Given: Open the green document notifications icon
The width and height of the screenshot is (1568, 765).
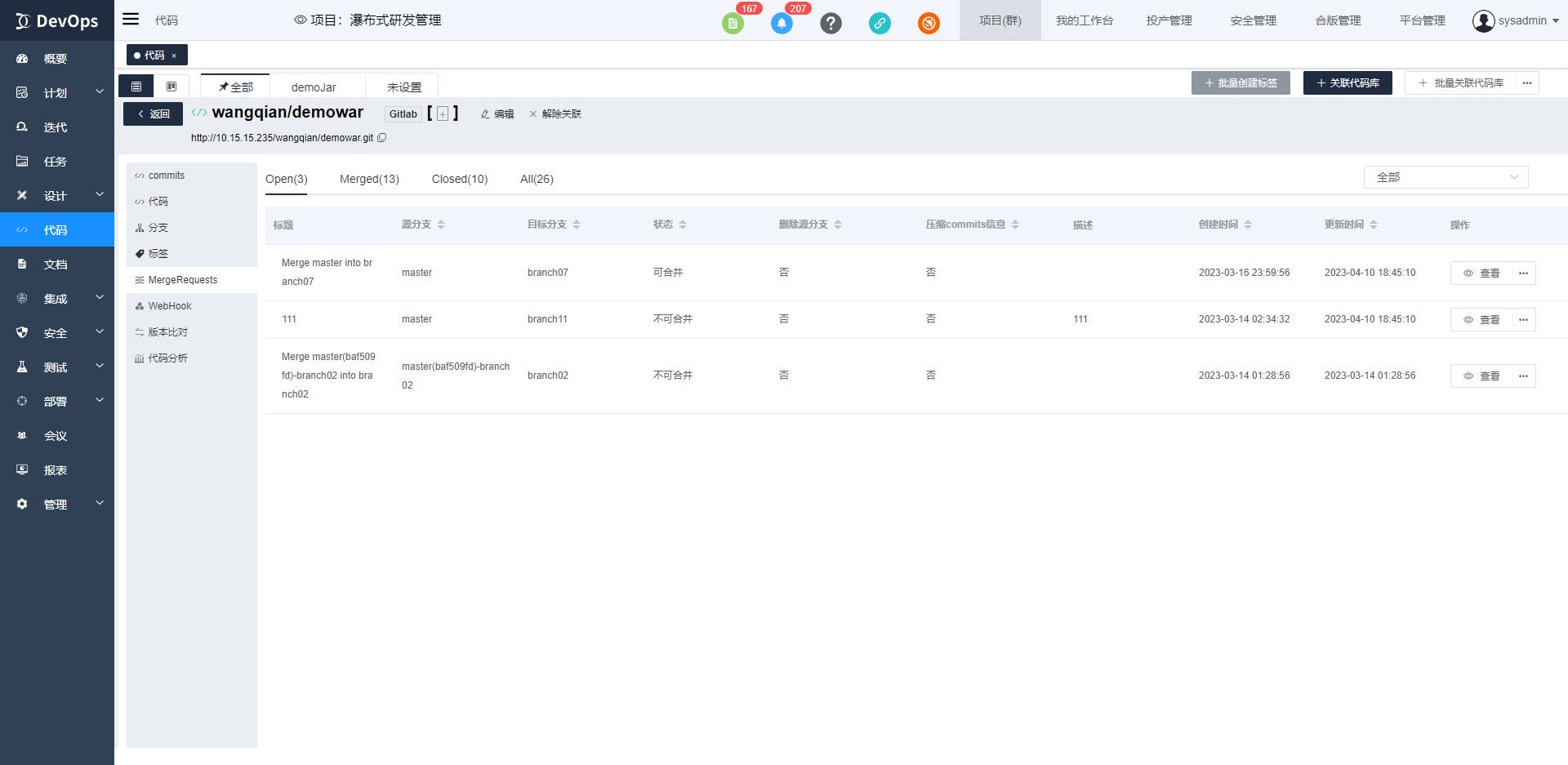Looking at the screenshot, I should coord(733,24).
